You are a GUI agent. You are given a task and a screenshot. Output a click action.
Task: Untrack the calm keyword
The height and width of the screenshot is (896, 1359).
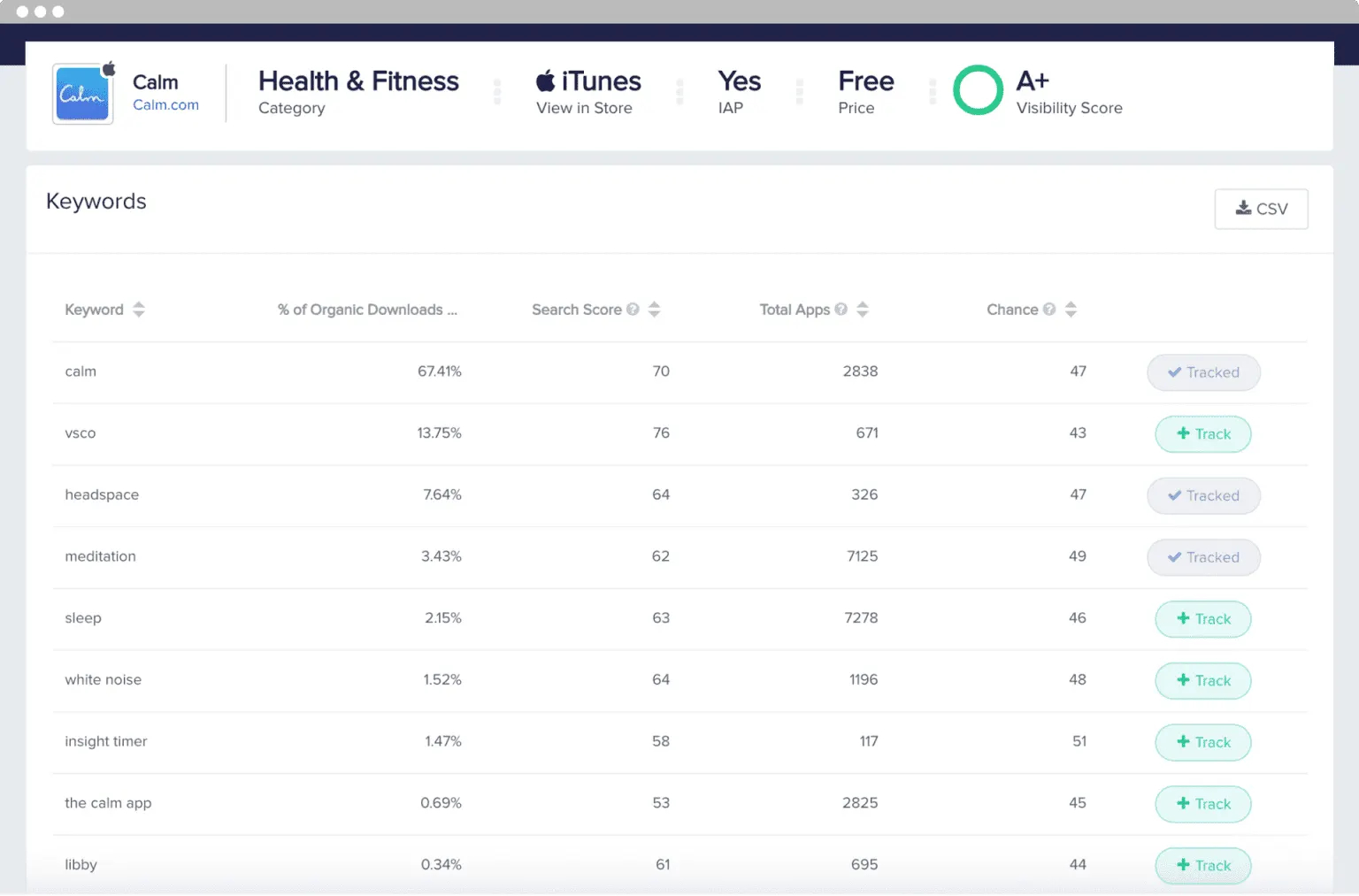[x=1203, y=372]
